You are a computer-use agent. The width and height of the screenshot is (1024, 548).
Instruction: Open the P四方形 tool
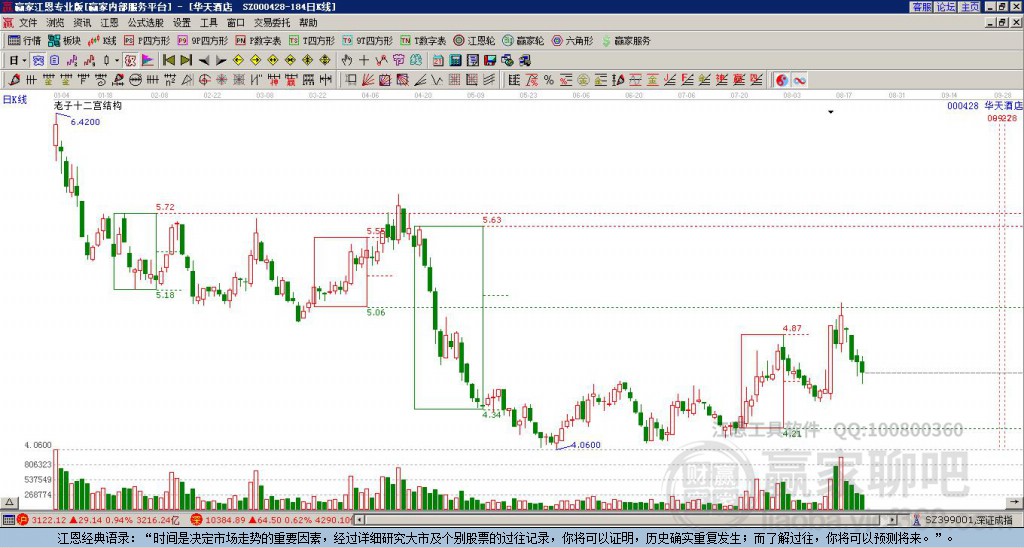pos(147,40)
